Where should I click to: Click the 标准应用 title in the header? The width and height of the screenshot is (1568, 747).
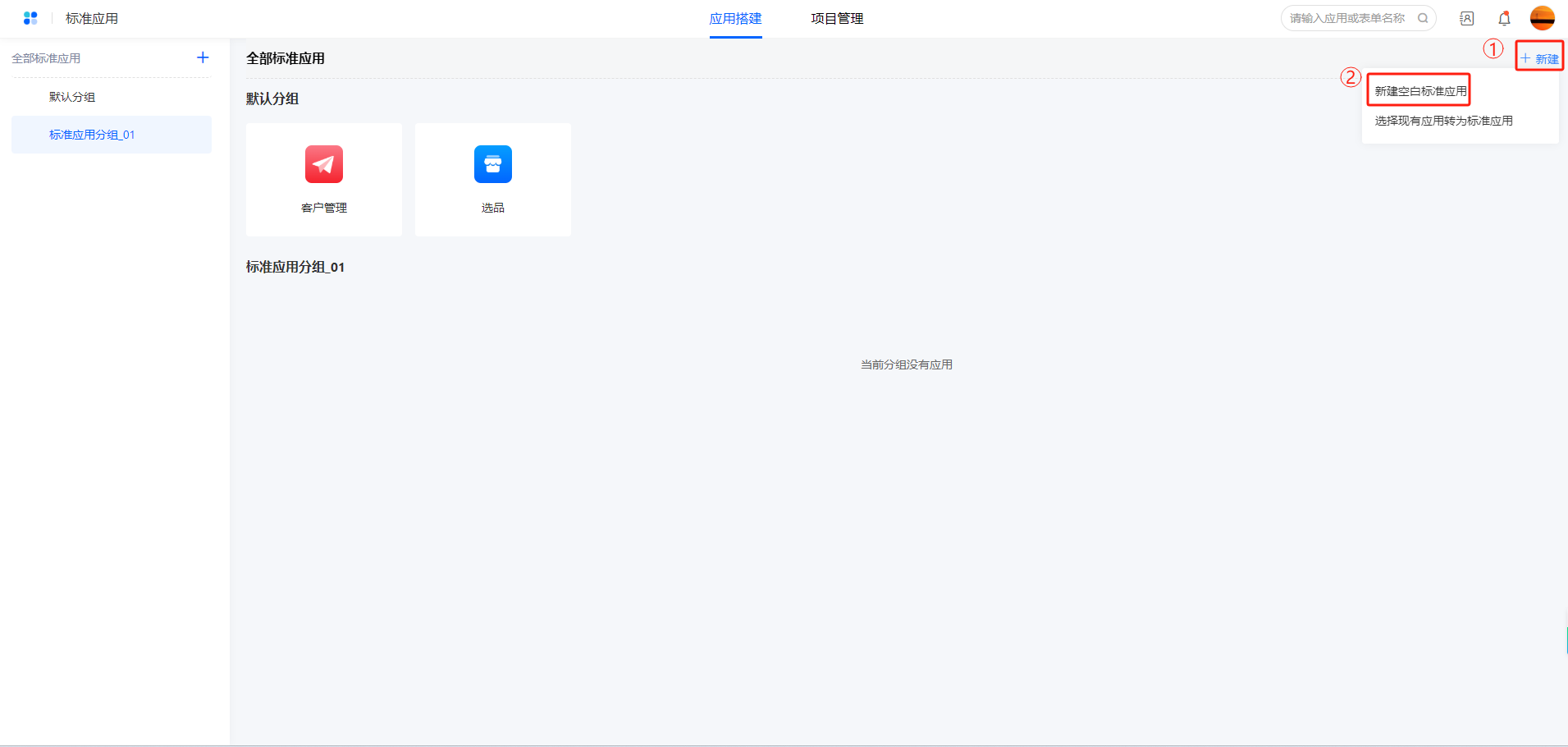[x=92, y=19]
